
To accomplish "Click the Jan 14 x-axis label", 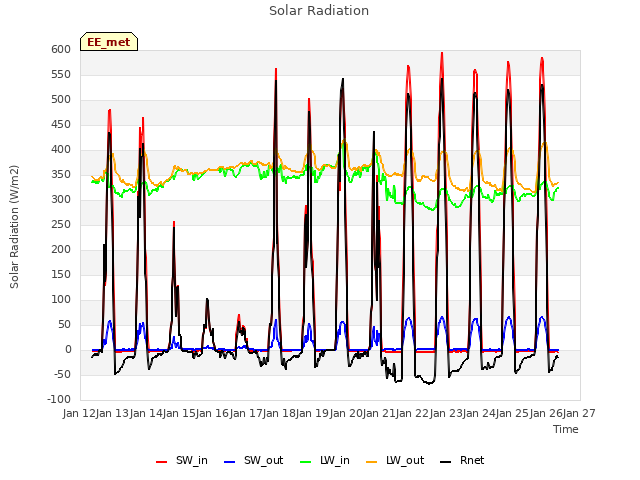I will (x=146, y=413).
